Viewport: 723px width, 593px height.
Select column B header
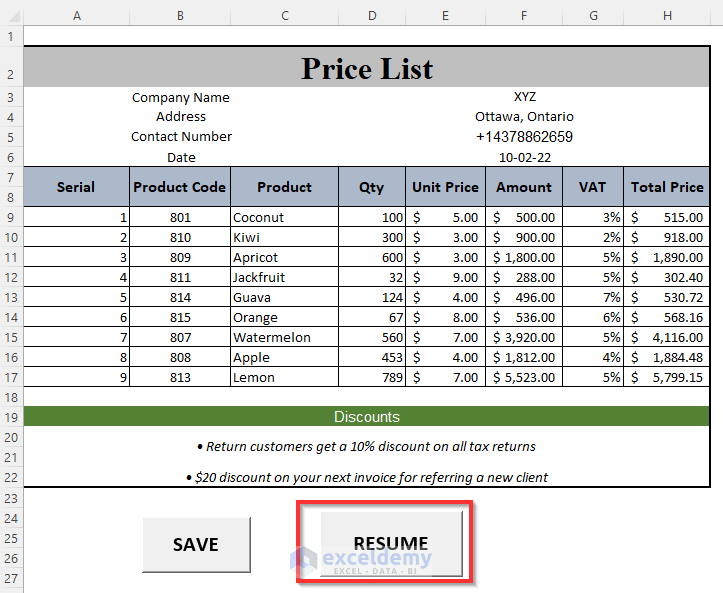180,16
